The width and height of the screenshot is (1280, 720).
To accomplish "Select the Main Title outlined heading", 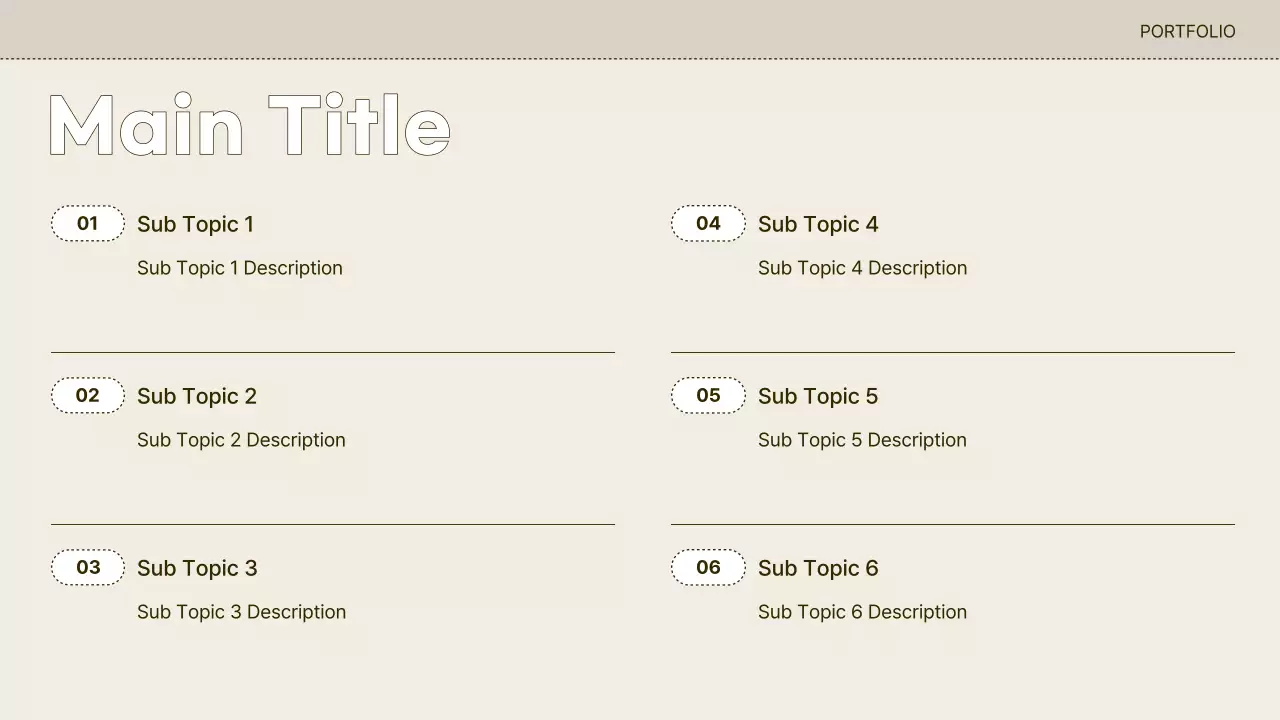I will pos(249,126).
